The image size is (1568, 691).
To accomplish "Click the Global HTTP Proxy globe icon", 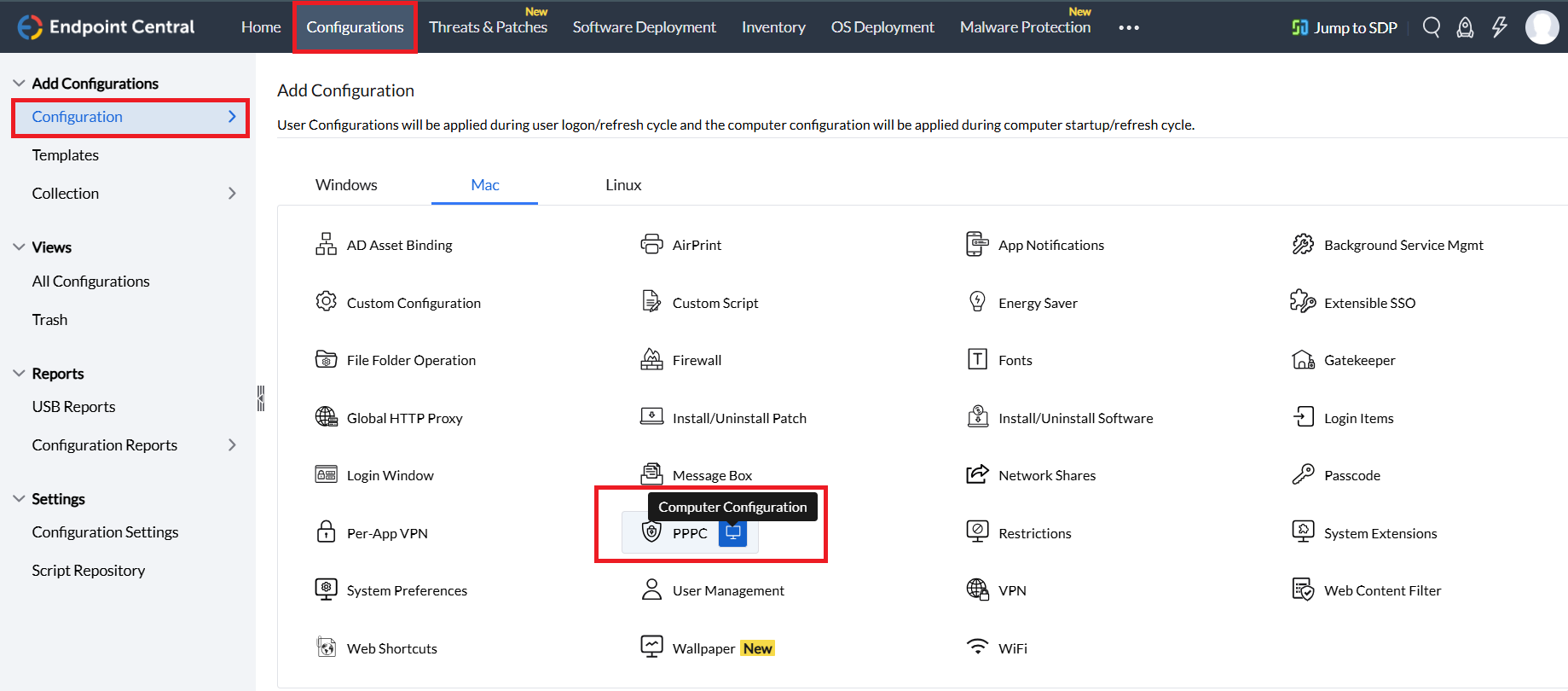I will coord(326,417).
